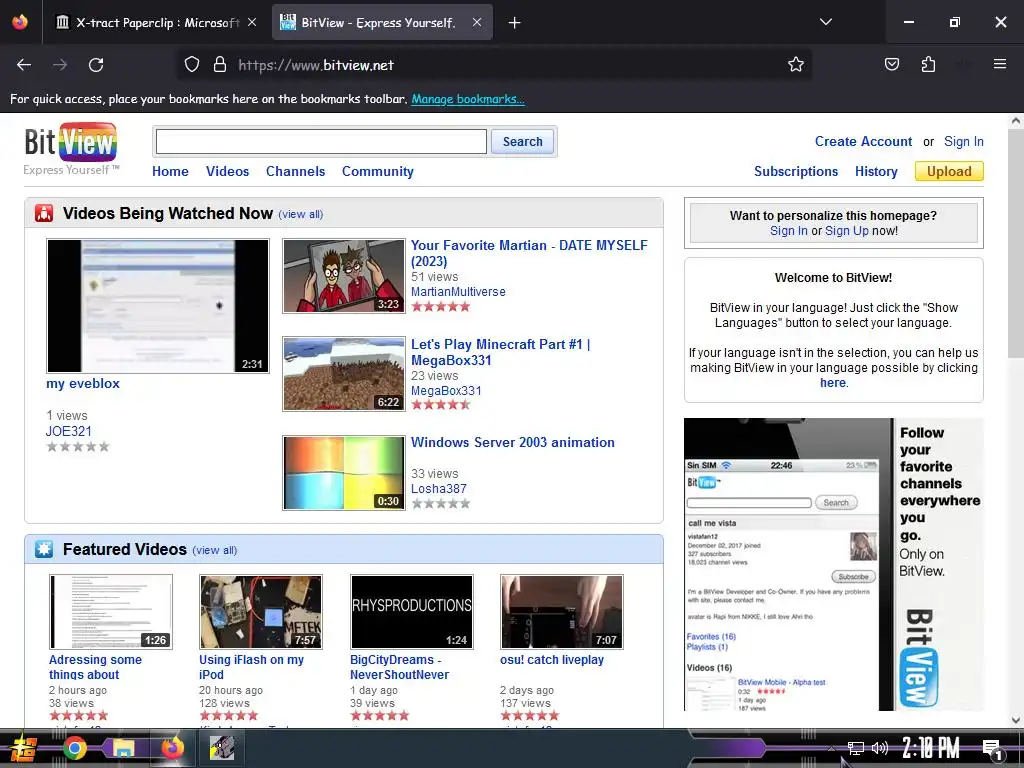Go back with the browser back arrow
Screen dimensions: 1024x768
point(24,65)
